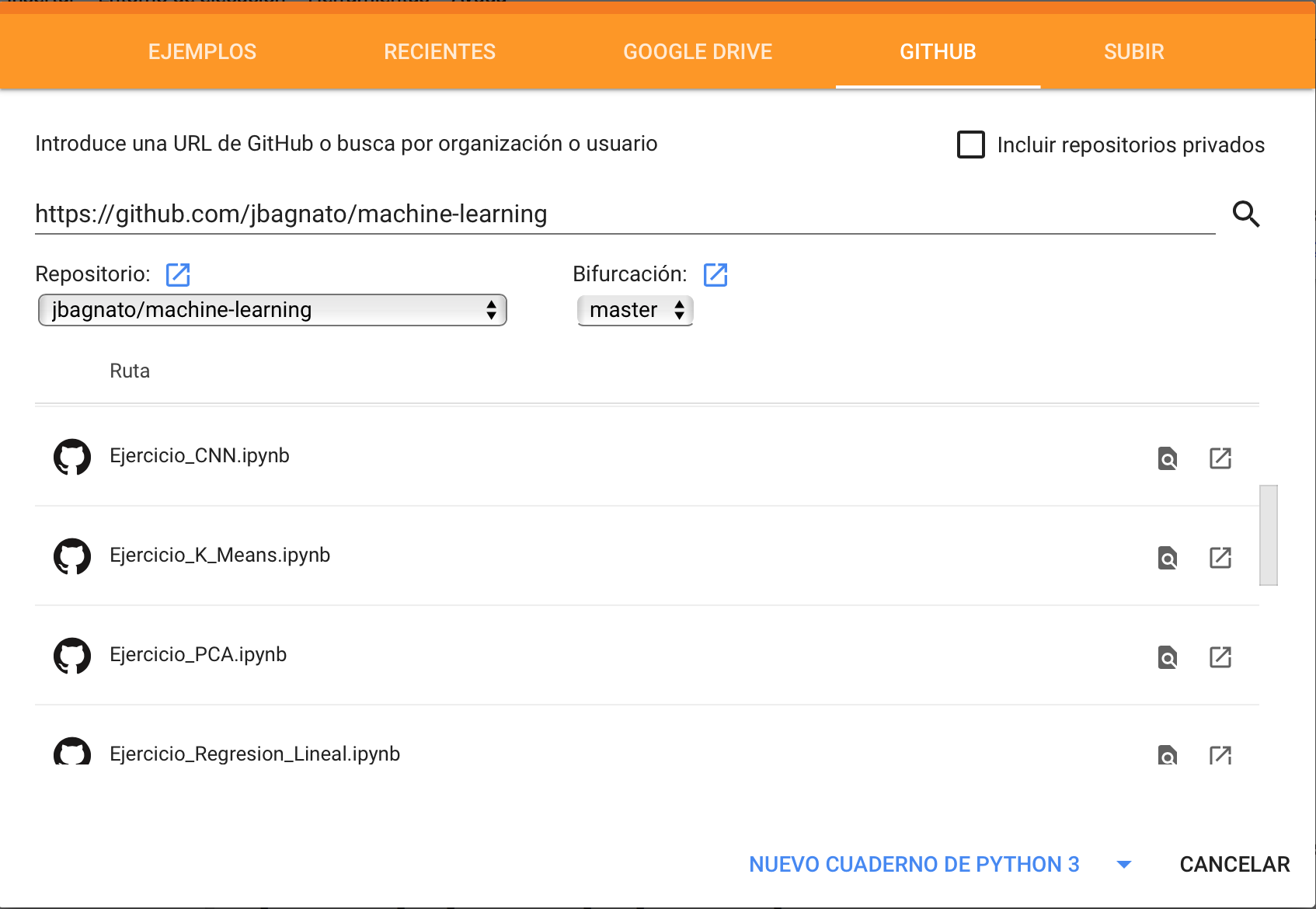Open the Ejercicio_K_Means.ipynb notebook link
Viewport: 1316px width, 909px height.
[220, 555]
